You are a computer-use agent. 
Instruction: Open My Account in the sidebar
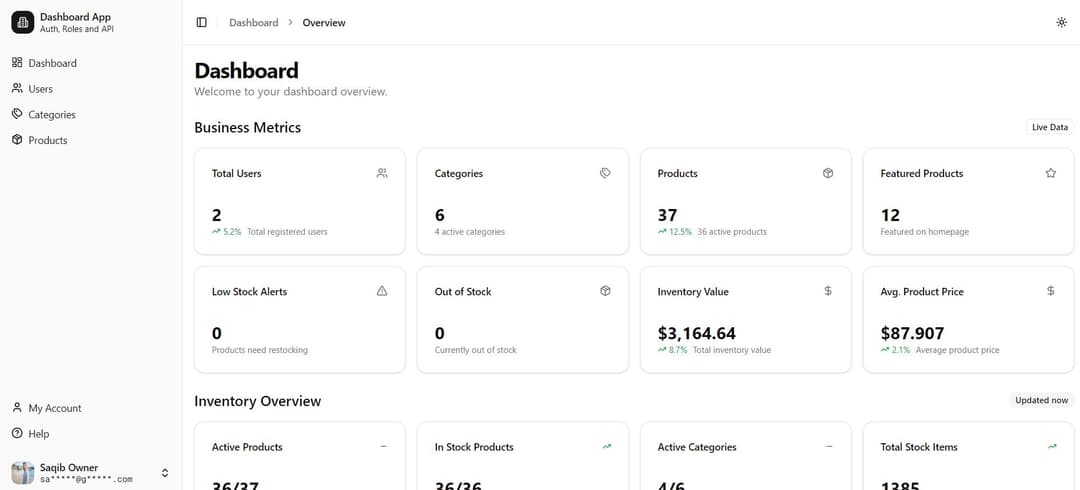pyautogui.click(x=91, y=408)
